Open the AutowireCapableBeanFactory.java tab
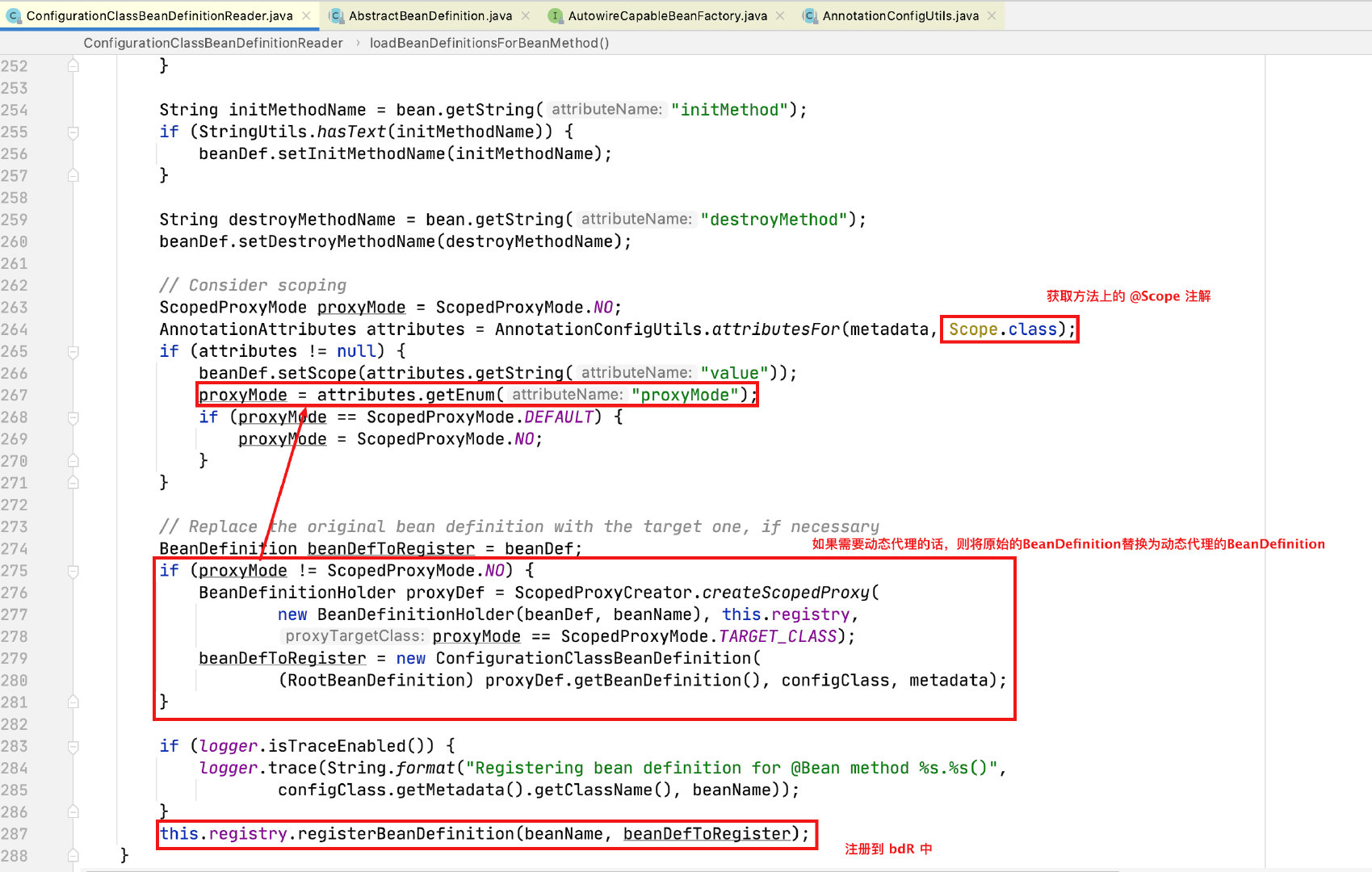The image size is (1372, 872). tap(667, 15)
